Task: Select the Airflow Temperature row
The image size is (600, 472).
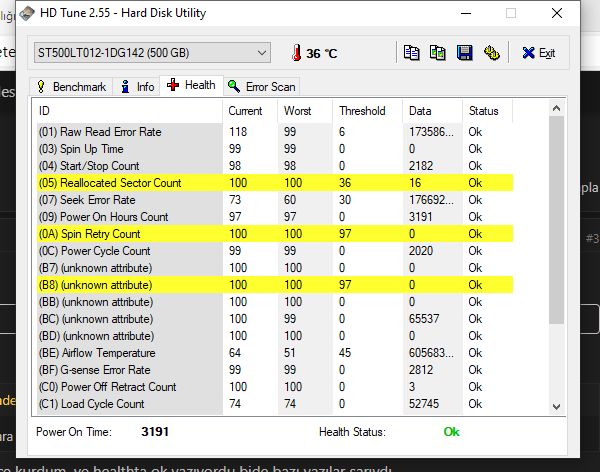Action: coord(275,353)
